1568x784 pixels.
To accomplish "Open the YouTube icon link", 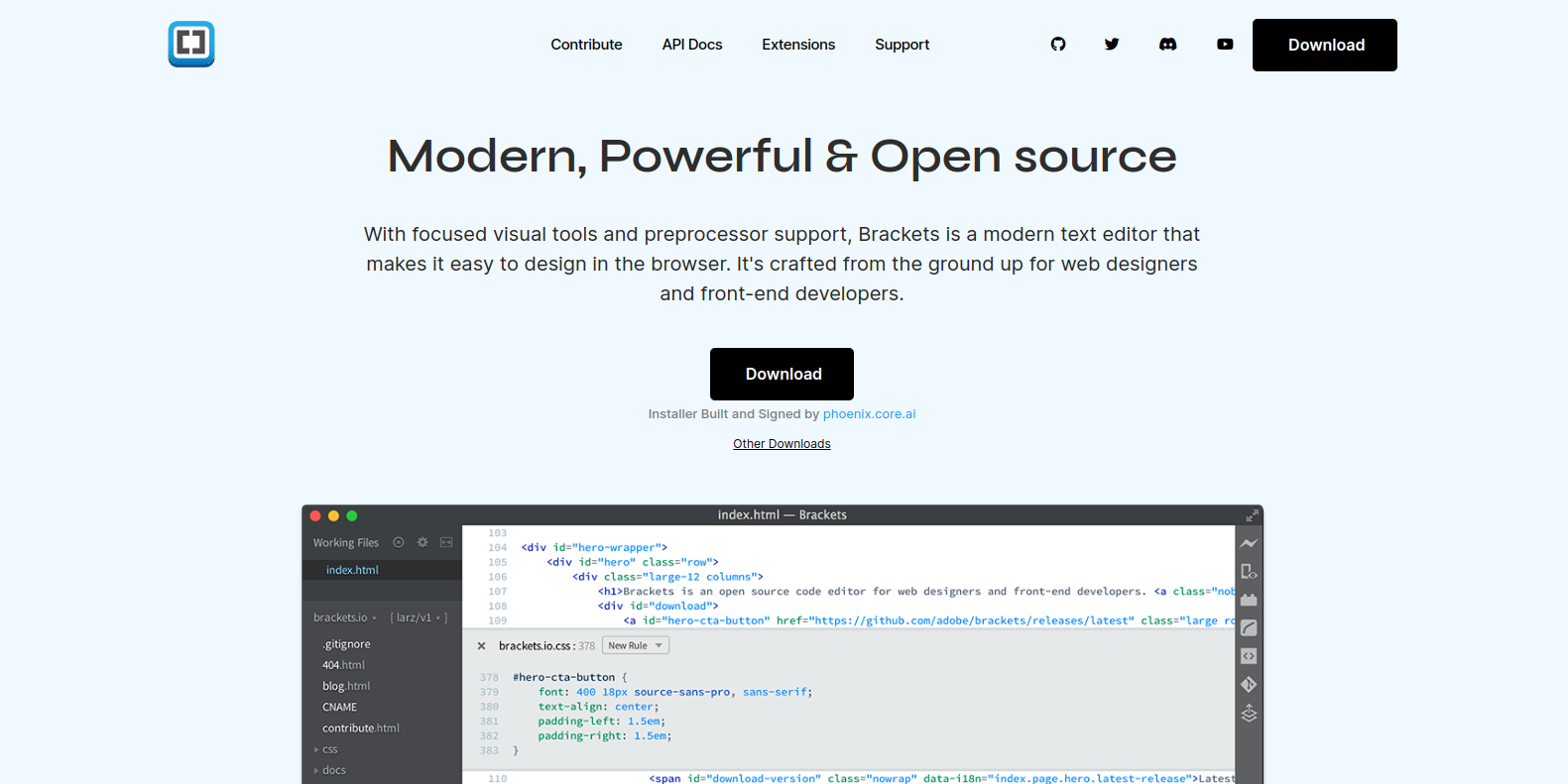I will coord(1225,45).
